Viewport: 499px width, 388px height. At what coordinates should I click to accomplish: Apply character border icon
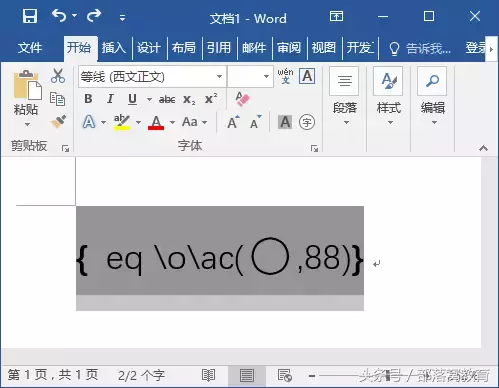(307, 76)
